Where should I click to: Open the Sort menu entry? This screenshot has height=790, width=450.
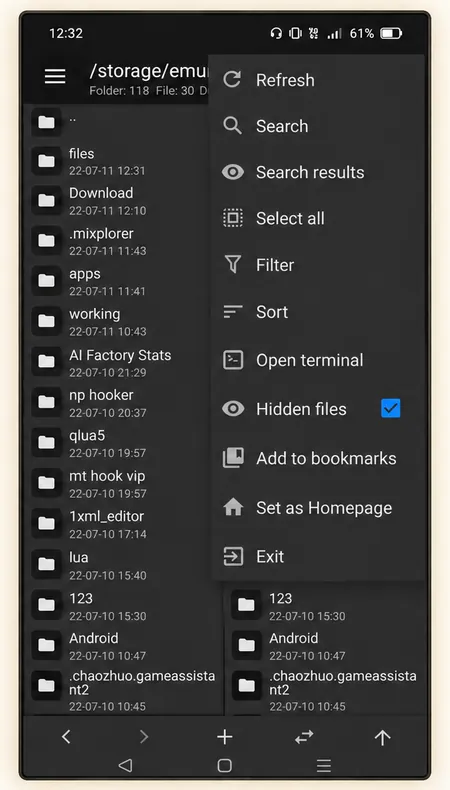[317, 312]
